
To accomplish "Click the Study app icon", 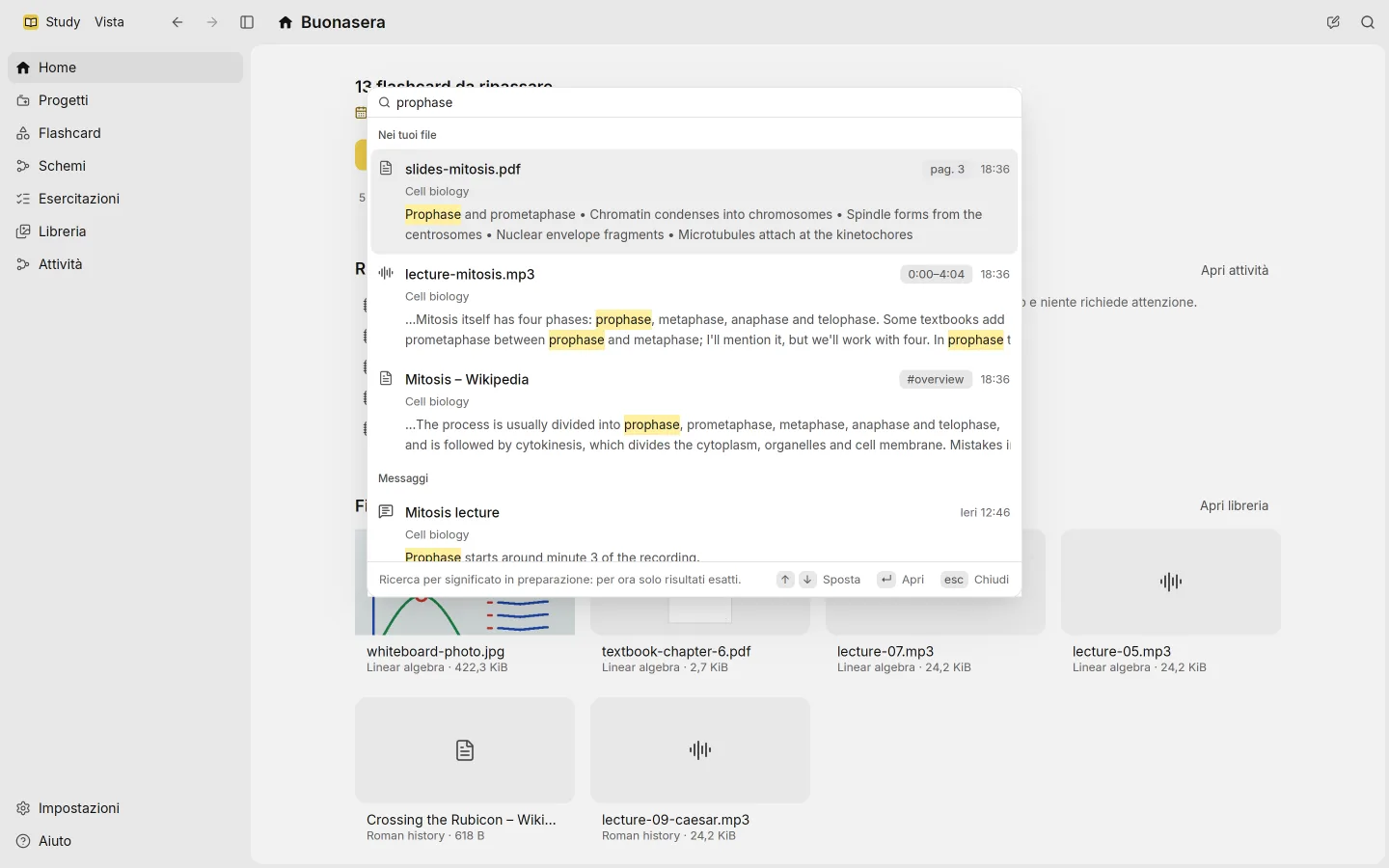I will pyautogui.click(x=31, y=22).
